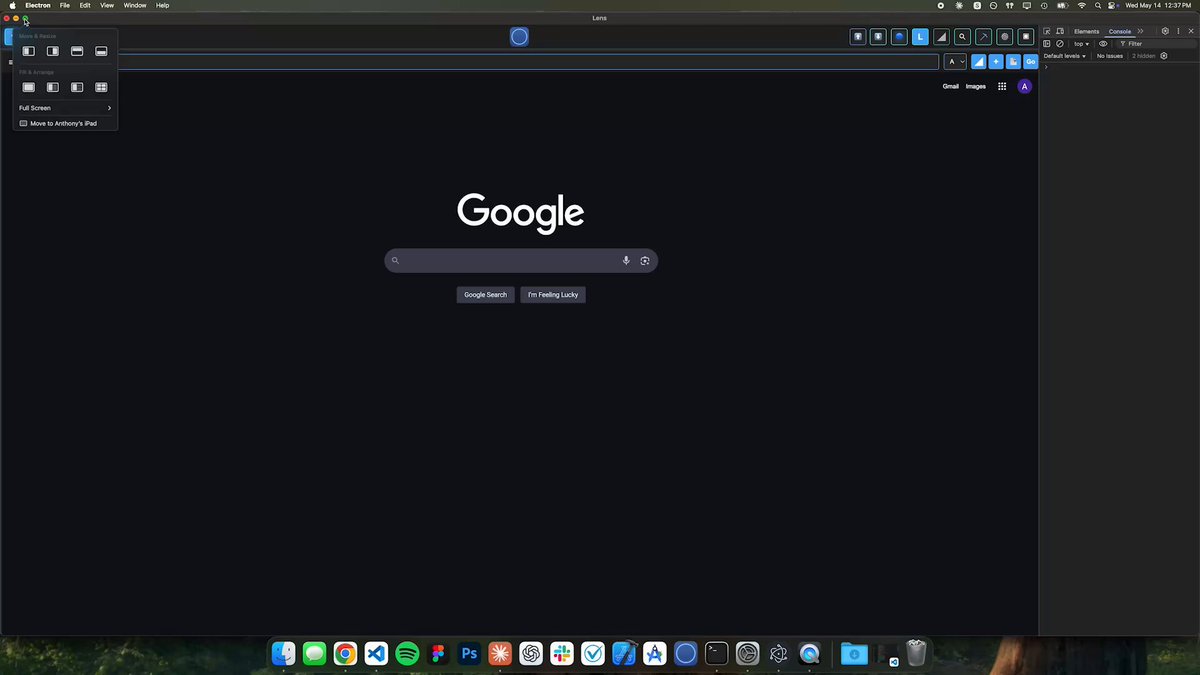1200x675 pixels.
Task: Open the Edit menu
Action: [85, 5]
